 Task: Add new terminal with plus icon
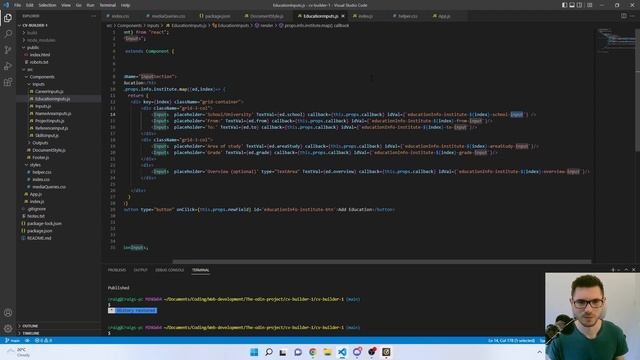tap(613, 270)
